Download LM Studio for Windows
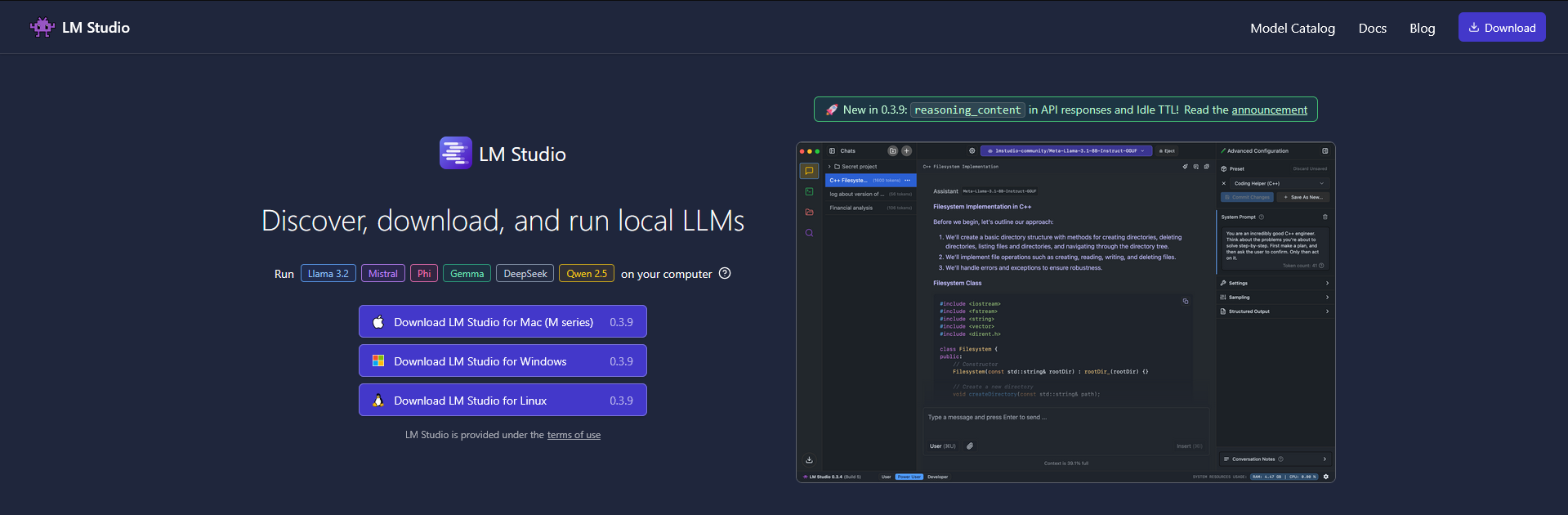The width and height of the screenshot is (1568, 515). 503,360
